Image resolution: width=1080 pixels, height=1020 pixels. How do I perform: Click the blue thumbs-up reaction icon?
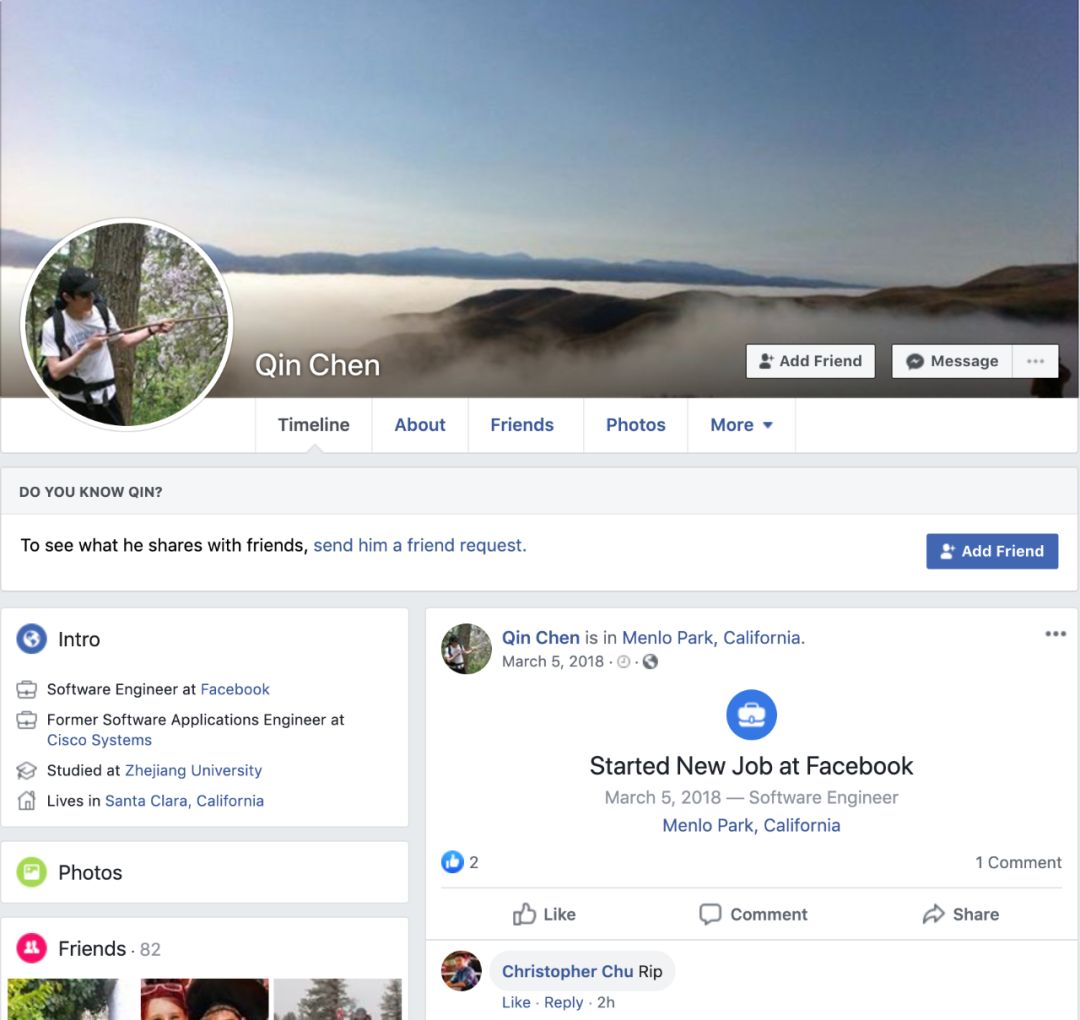tap(453, 862)
